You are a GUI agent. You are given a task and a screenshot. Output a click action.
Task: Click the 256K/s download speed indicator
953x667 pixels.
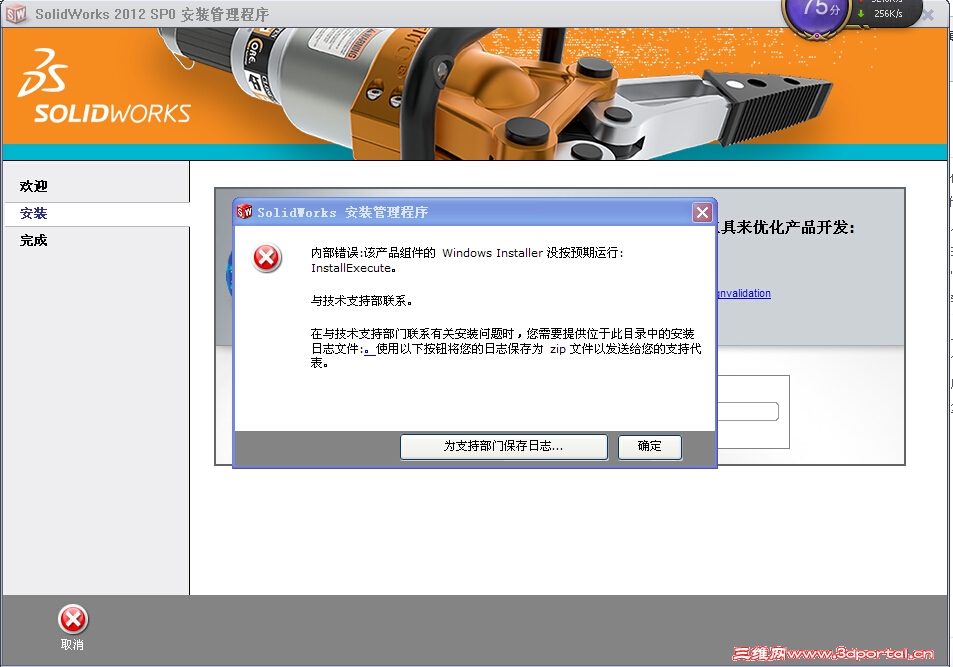[882, 13]
